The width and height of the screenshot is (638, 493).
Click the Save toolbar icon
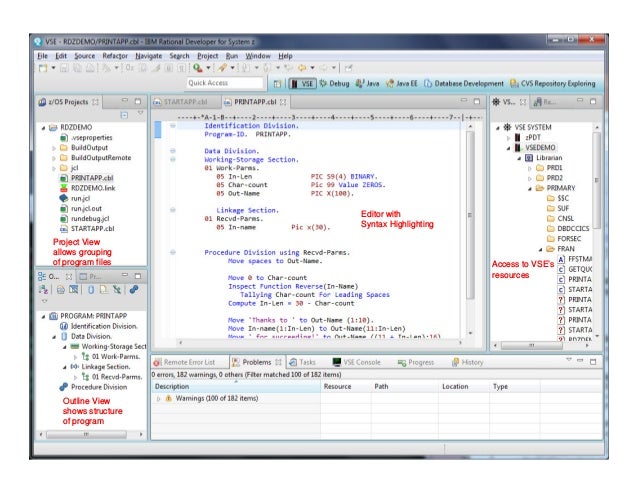64,68
